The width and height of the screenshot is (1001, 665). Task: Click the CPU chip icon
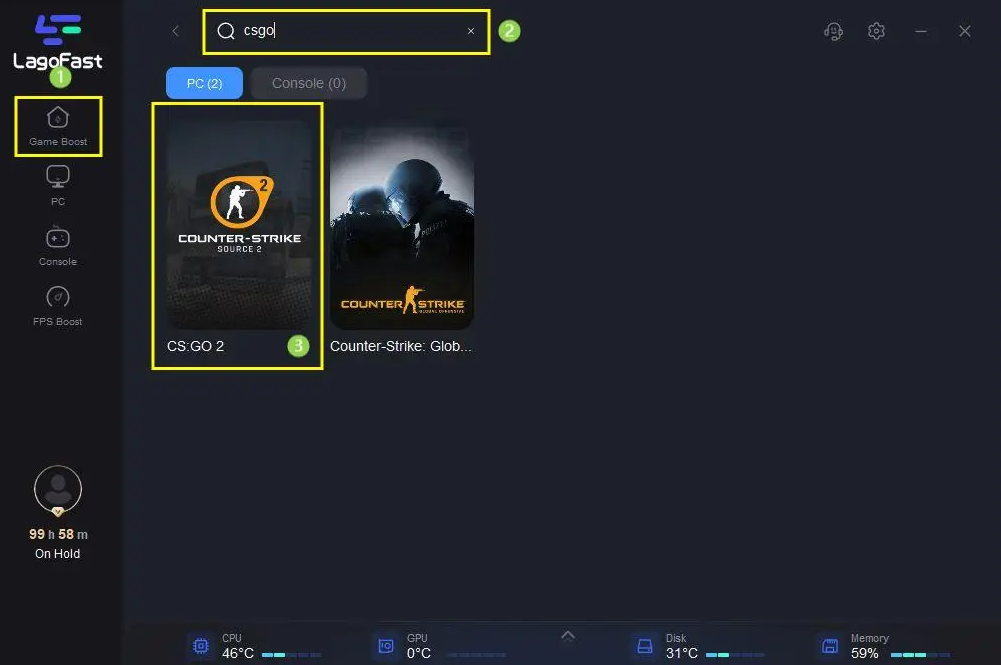[200, 646]
